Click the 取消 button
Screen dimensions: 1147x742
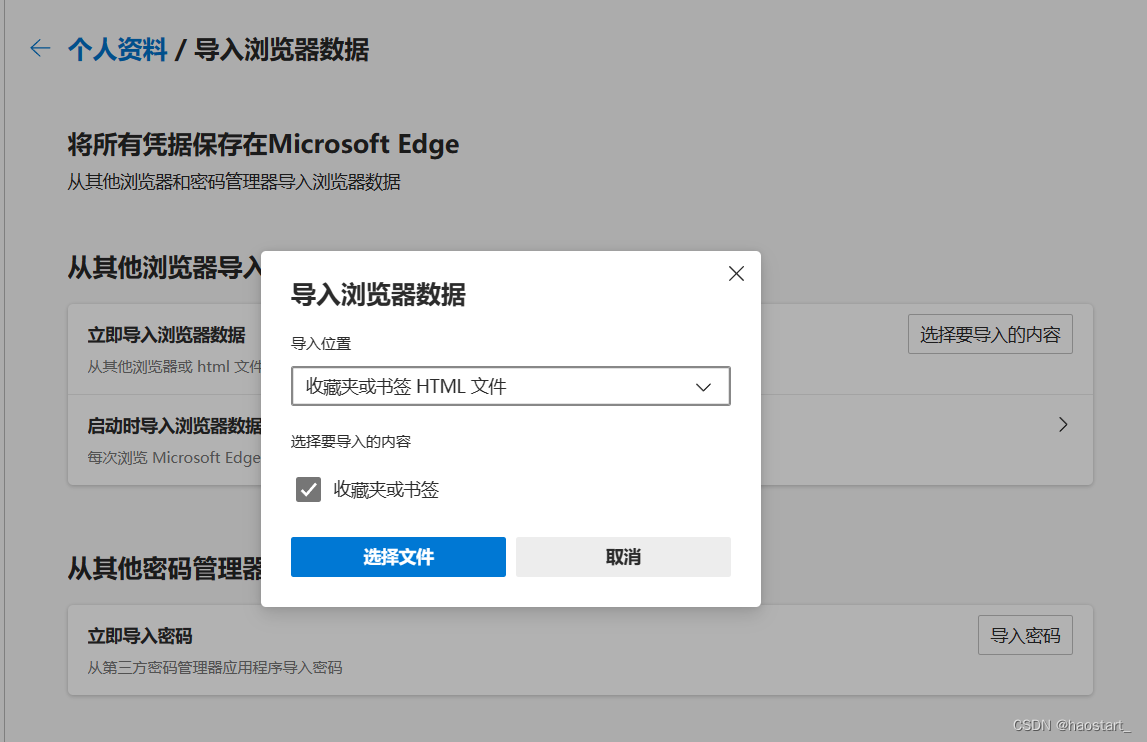point(623,557)
